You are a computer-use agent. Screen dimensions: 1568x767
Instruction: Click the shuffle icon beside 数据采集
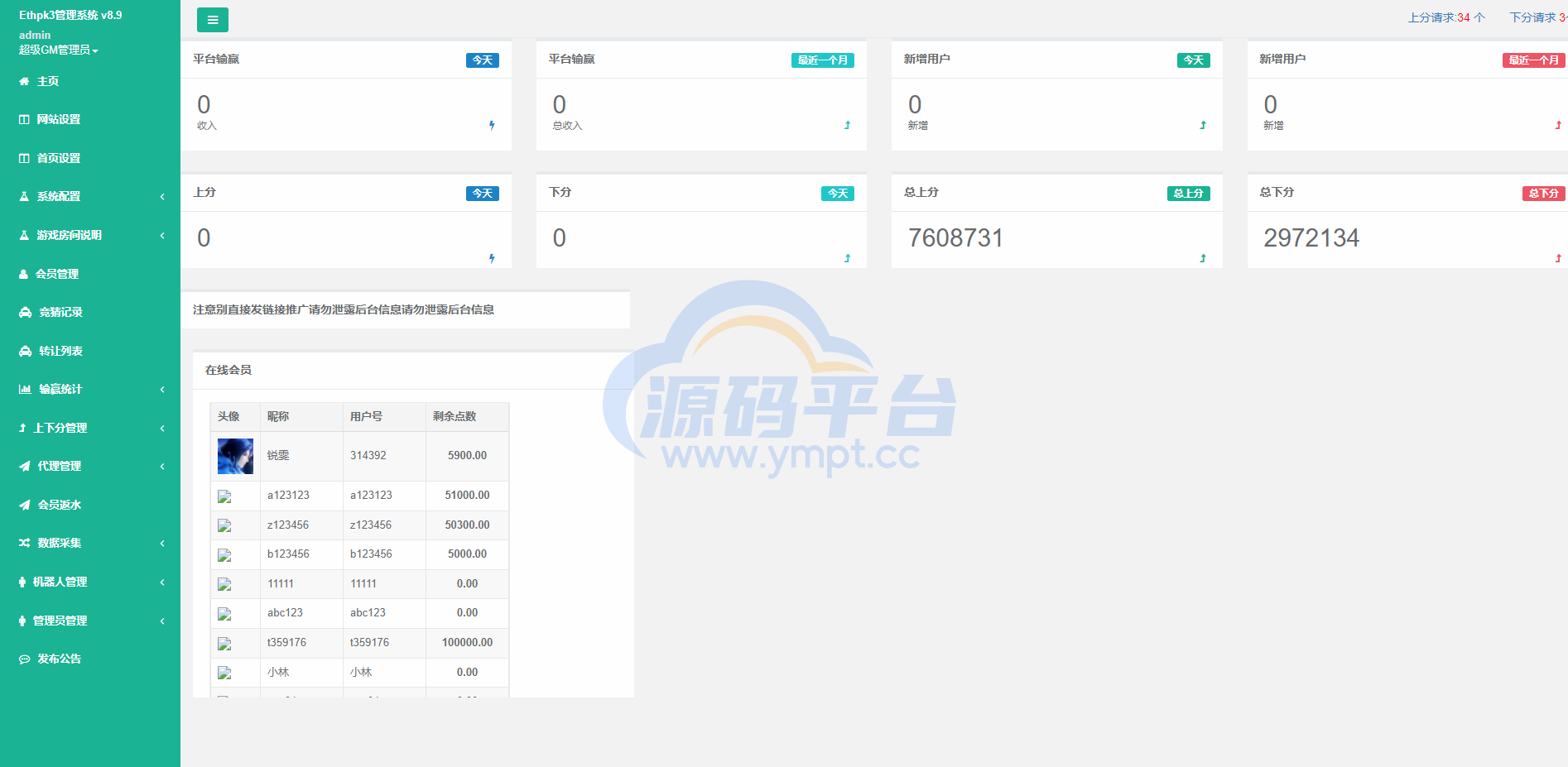point(24,543)
